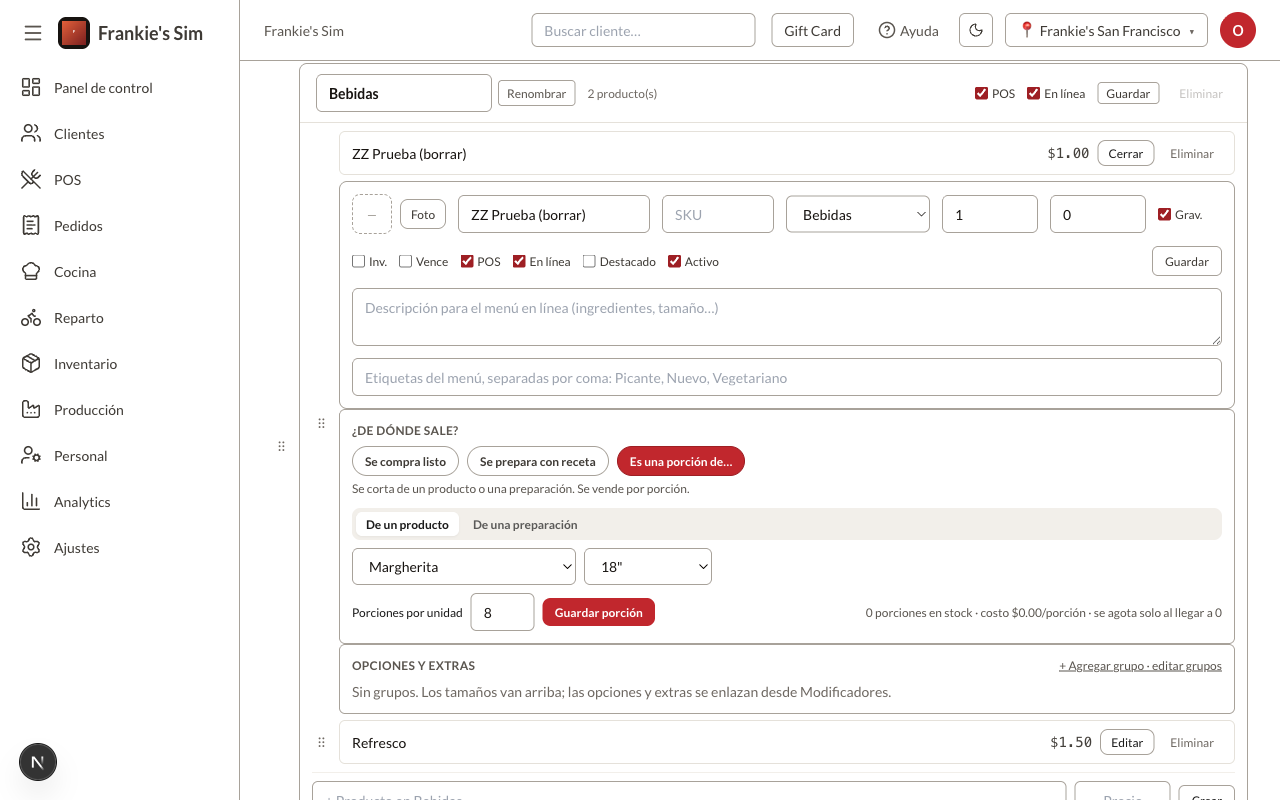Enable the Vence checkbox

[x=405, y=262]
